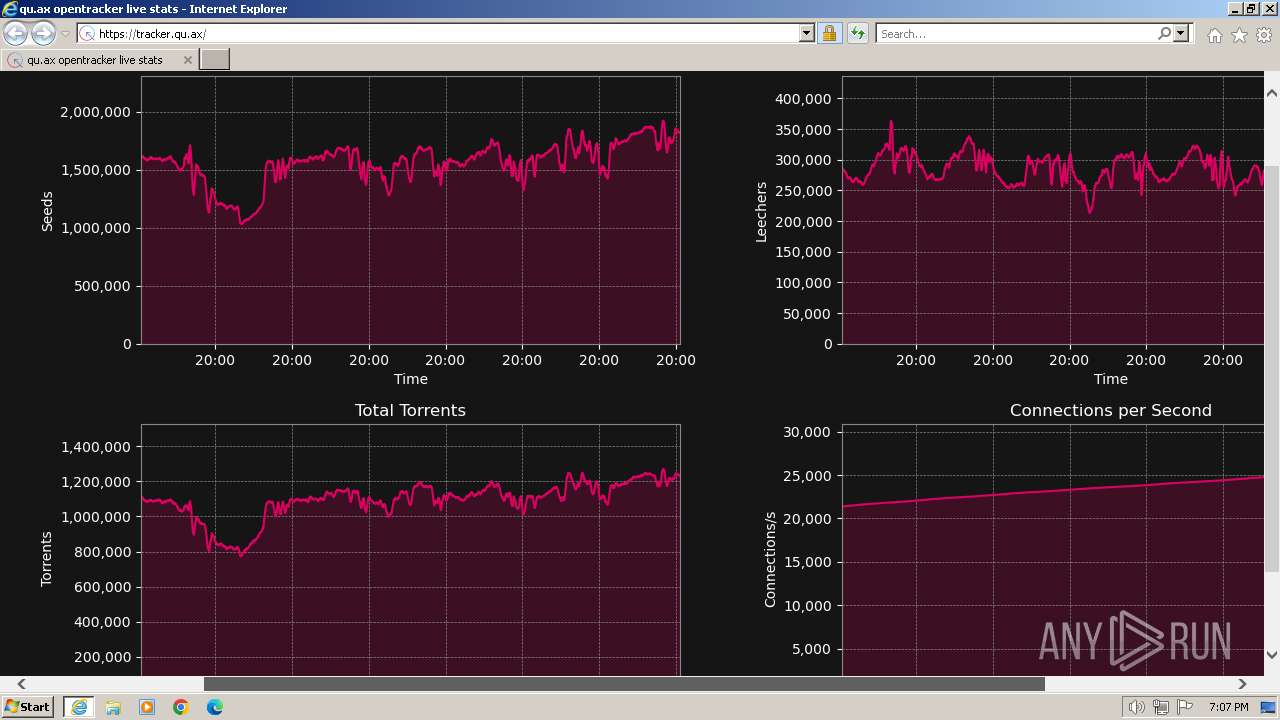This screenshot has width=1280, height=720.
Task: Open the Tools gear icon
Action: pos(1264,35)
